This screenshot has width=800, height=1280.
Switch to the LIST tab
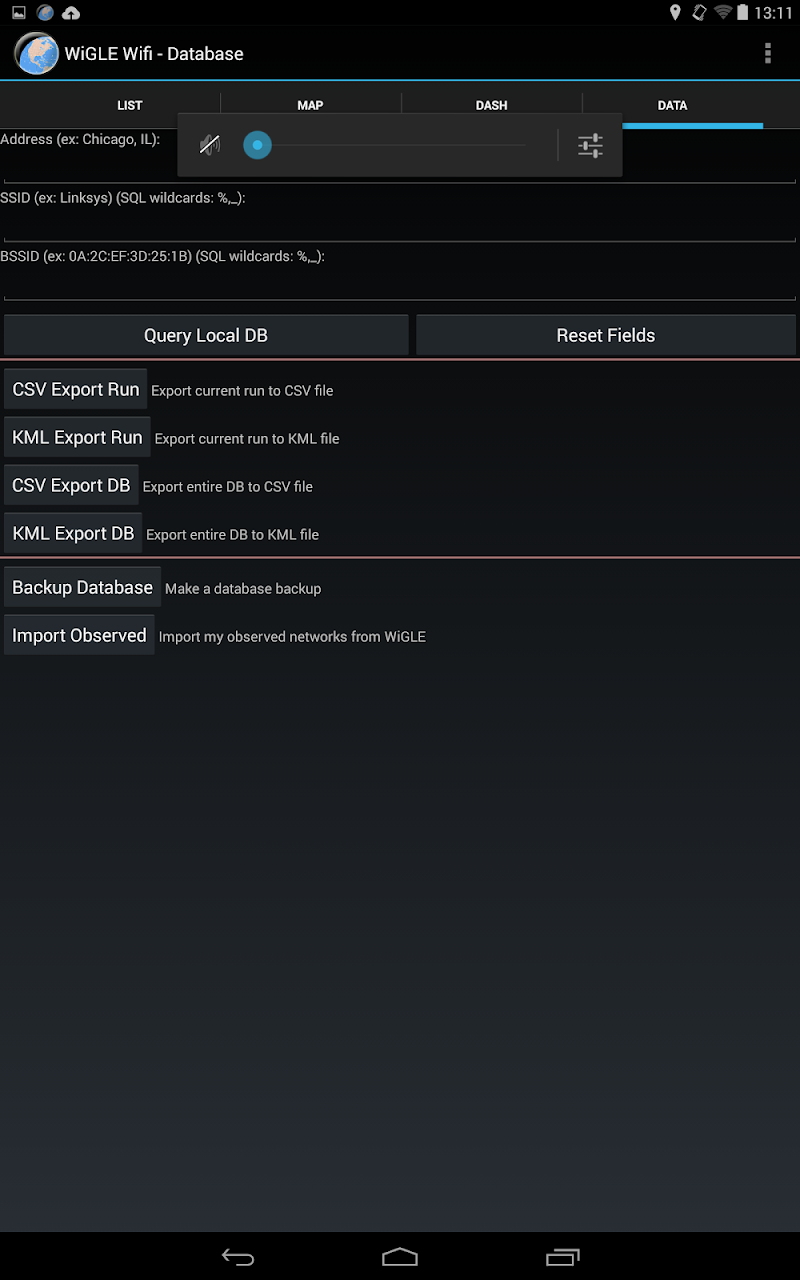click(130, 105)
